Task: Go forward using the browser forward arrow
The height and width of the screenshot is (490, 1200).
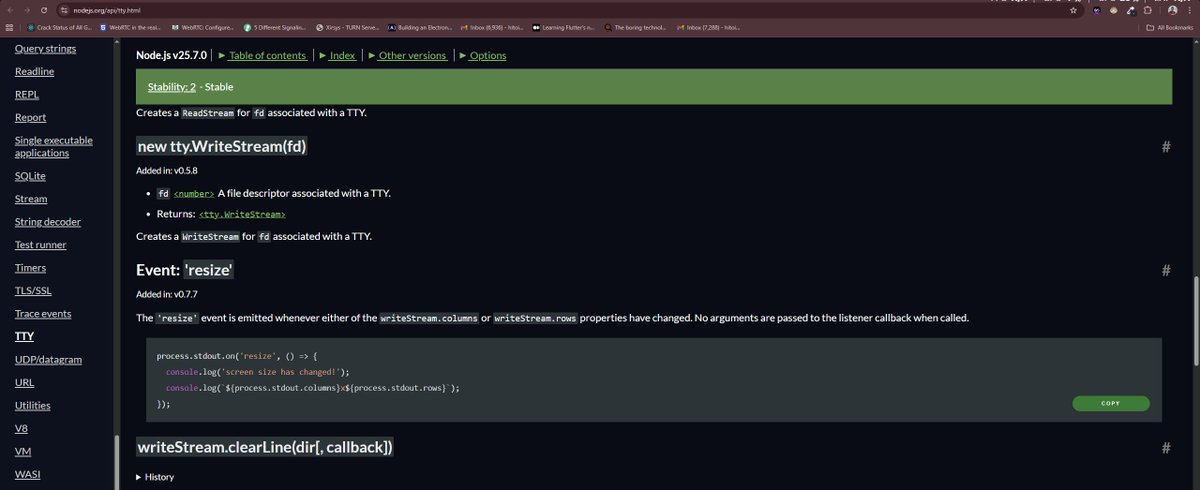Action: click(x=28, y=9)
